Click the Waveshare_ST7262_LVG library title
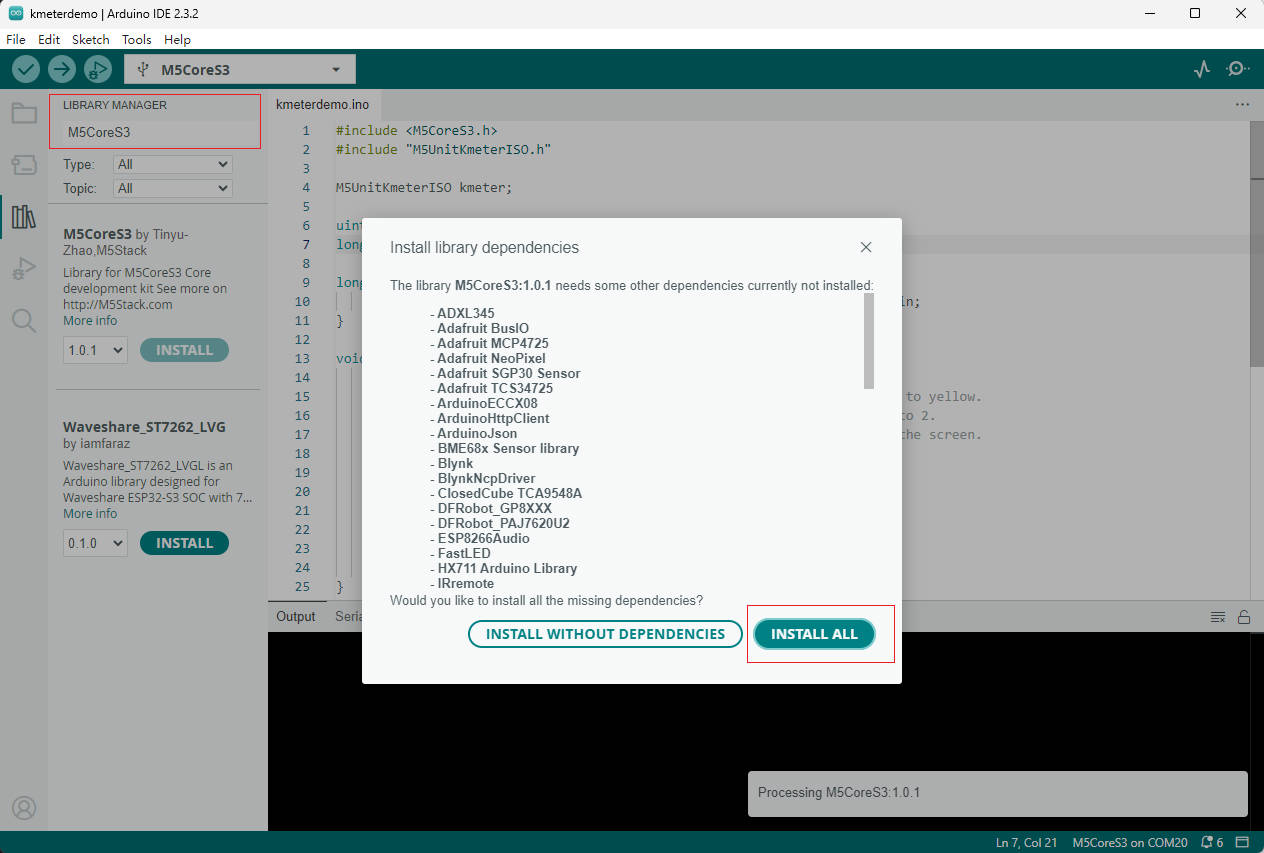The height and width of the screenshot is (853, 1264). [x=144, y=427]
